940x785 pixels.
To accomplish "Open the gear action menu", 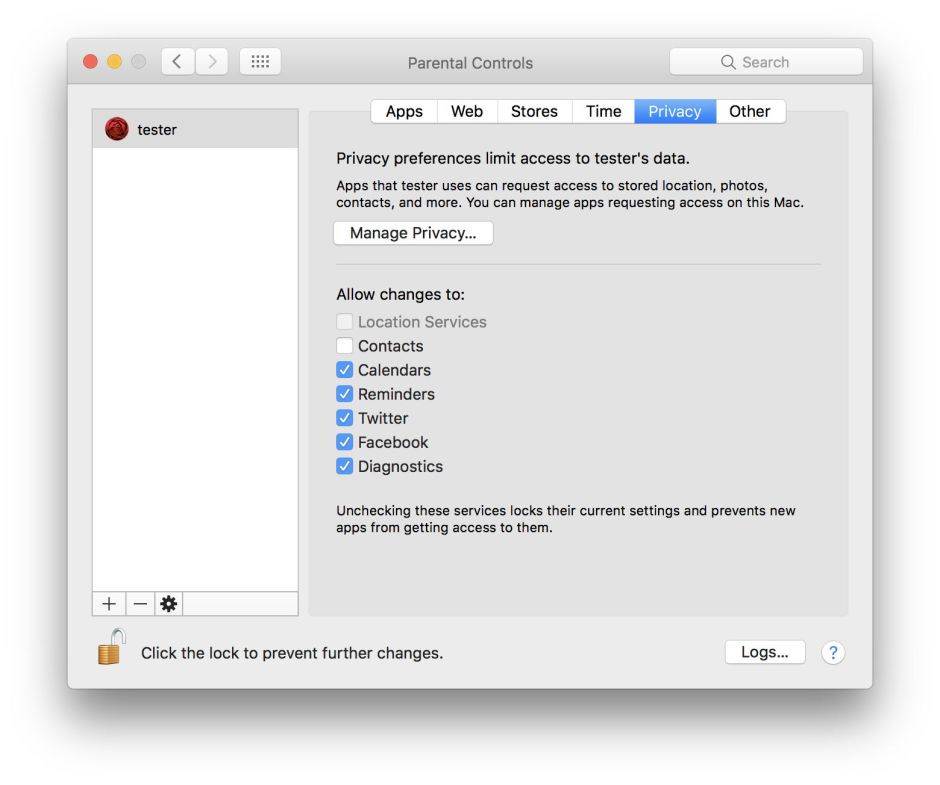I will [x=169, y=604].
